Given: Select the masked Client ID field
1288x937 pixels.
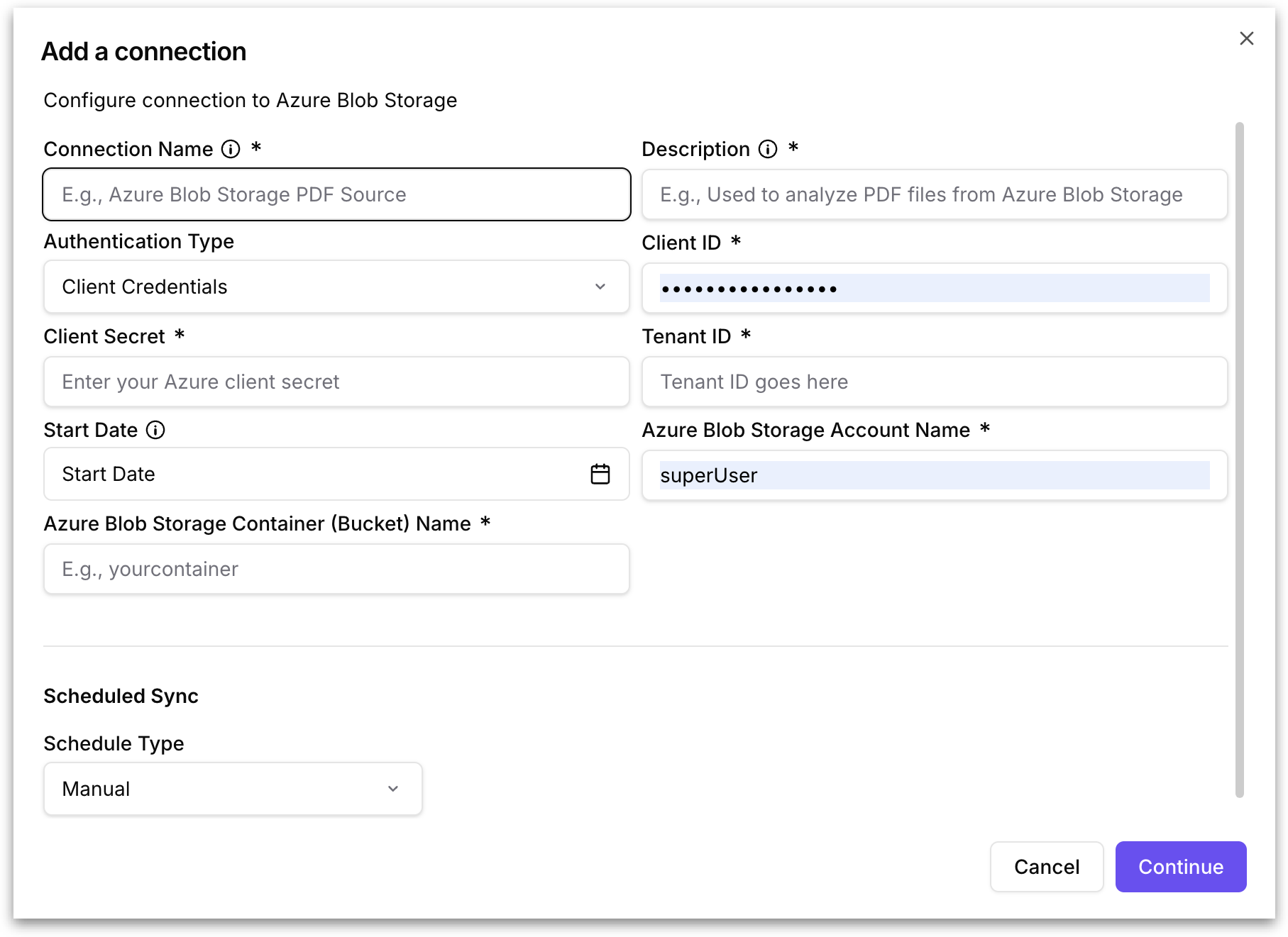Looking at the screenshot, I should 934,288.
